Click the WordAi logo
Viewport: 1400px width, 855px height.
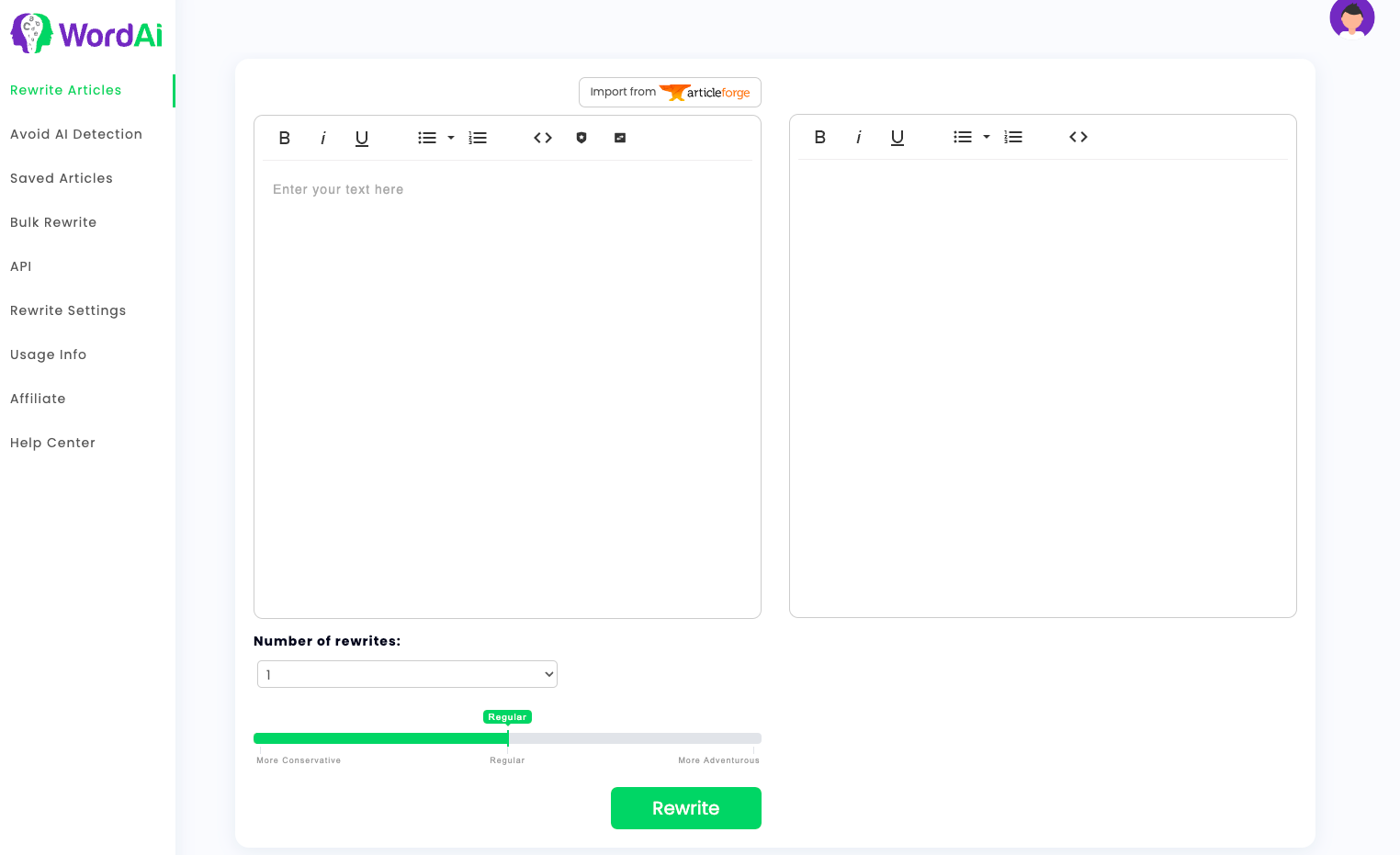pyautogui.click(x=86, y=34)
